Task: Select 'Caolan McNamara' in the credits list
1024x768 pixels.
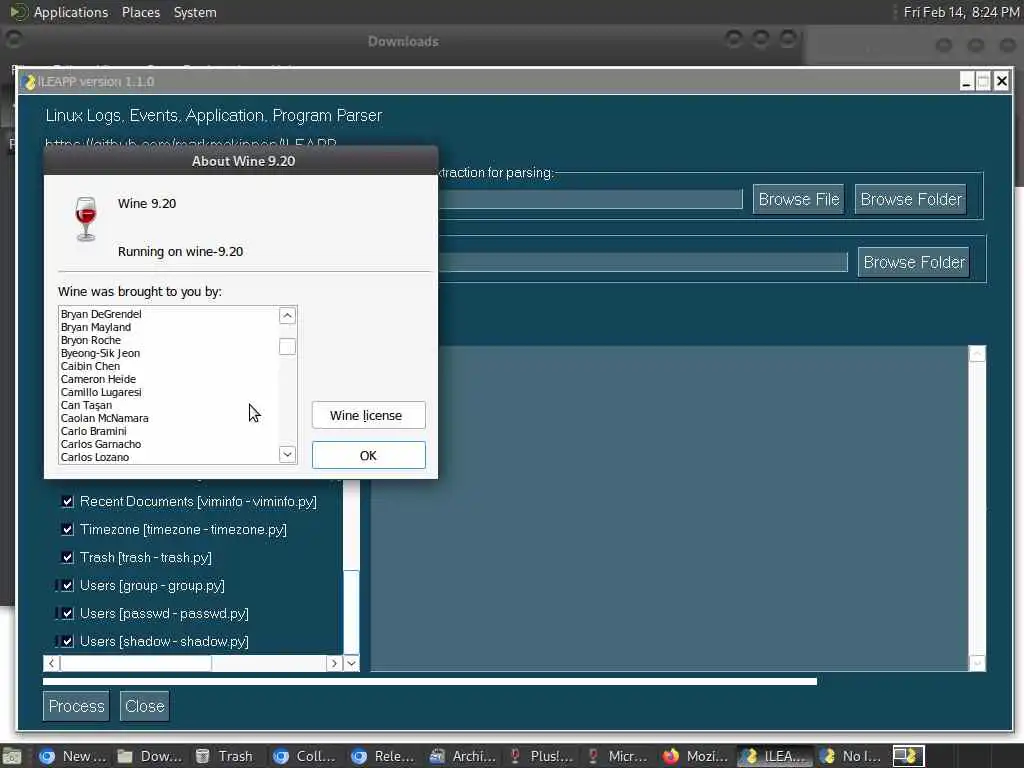Action: tap(104, 419)
